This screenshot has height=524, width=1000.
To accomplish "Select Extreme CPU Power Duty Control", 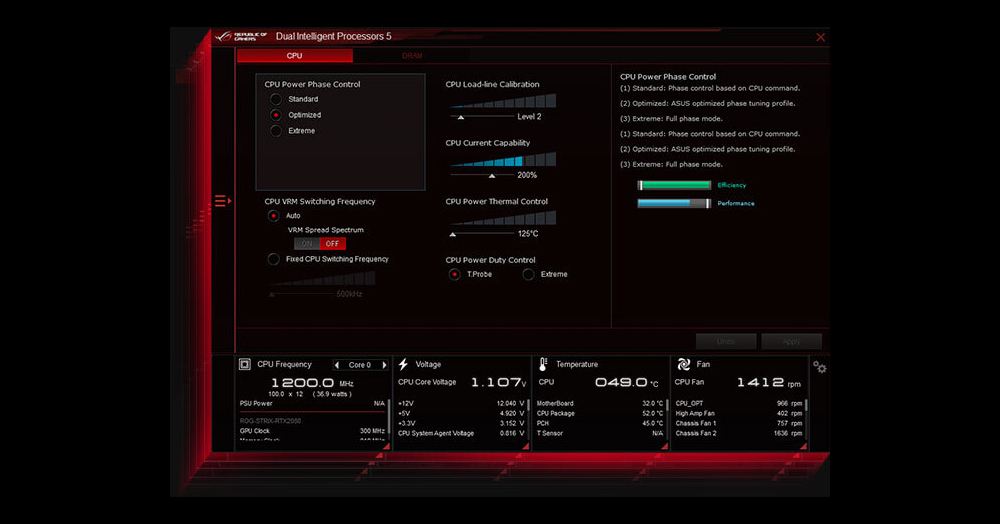I will pos(528,275).
